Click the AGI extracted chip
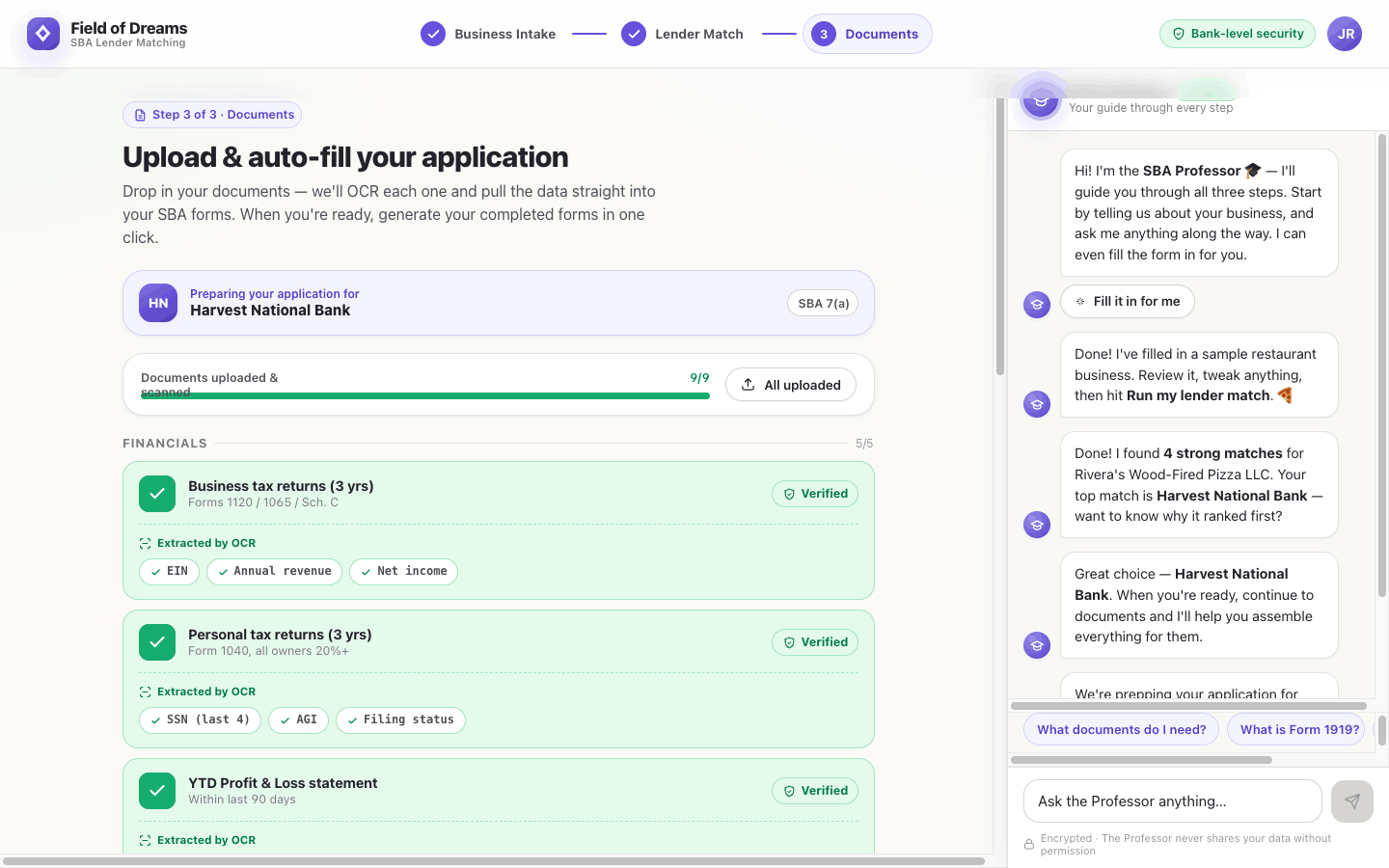The height and width of the screenshot is (868, 1389). [299, 720]
